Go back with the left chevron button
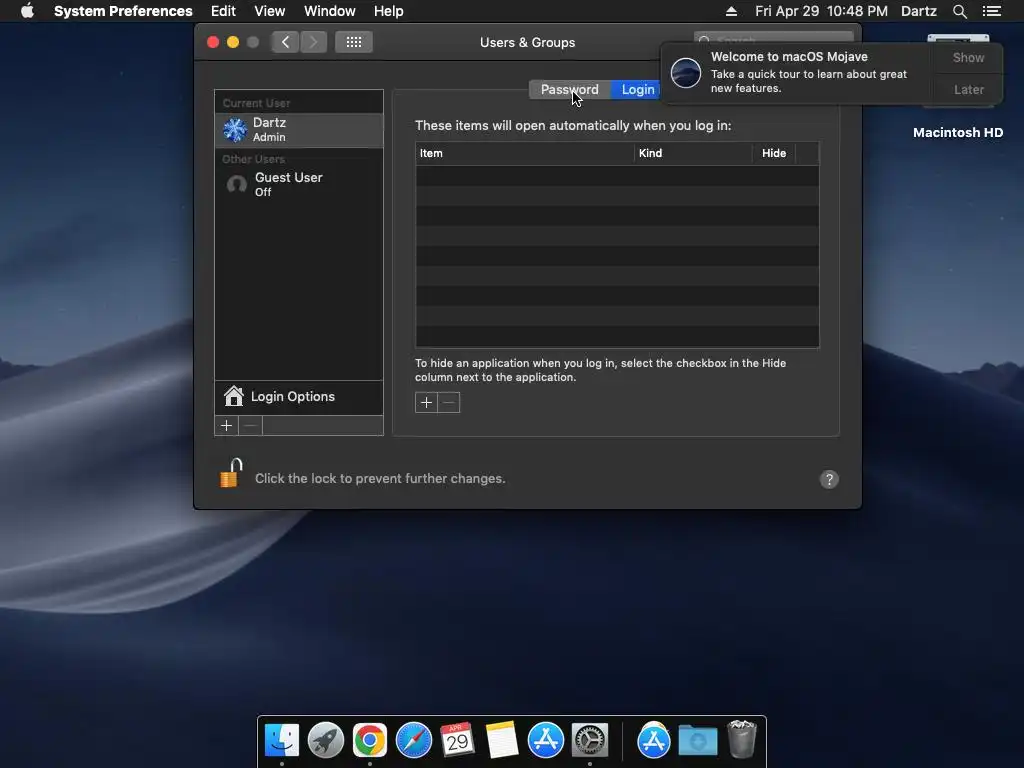This screenshot has width=1024, height=768. click(x=285, y=42)
